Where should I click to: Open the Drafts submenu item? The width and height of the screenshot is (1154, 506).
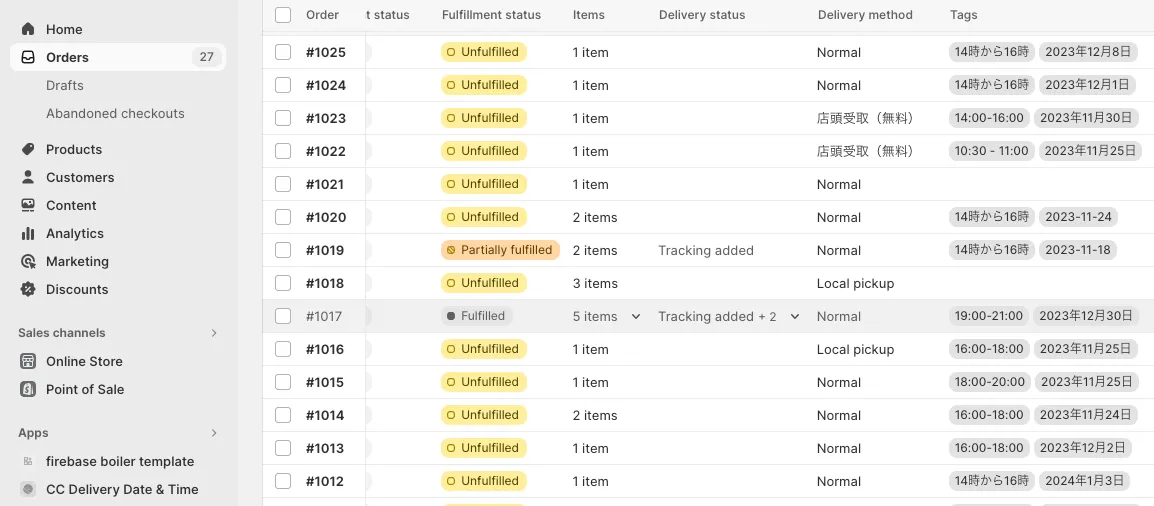65,85
